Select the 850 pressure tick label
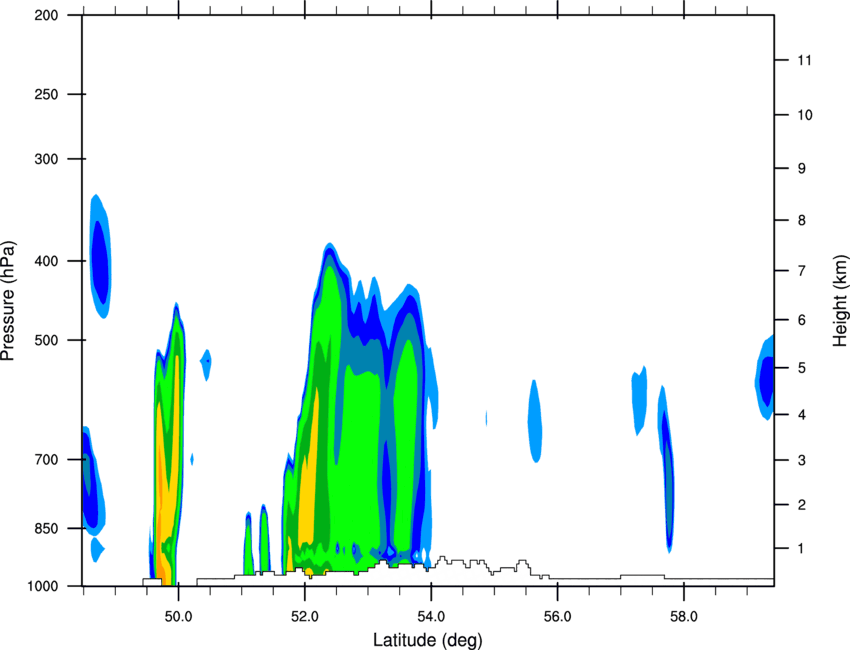The image size is (850, 650). [x=46, y=529]
